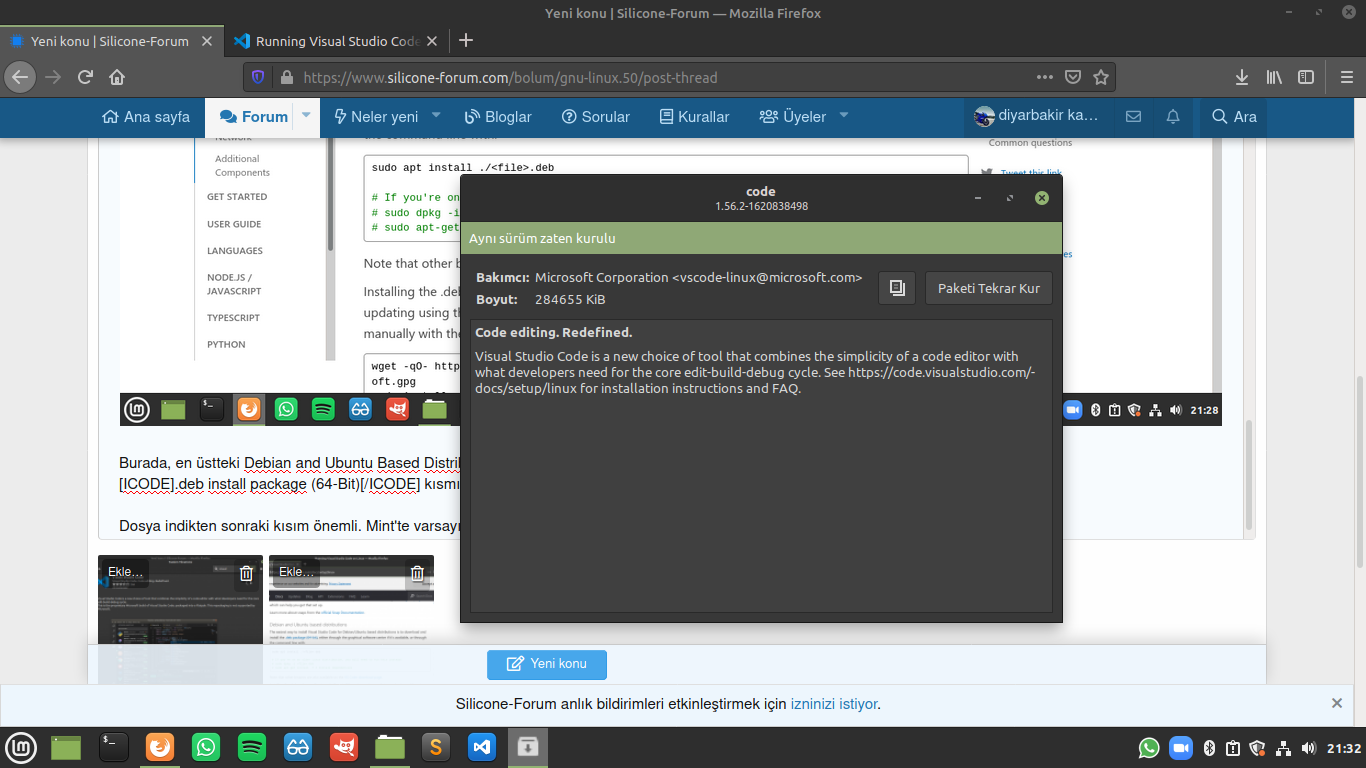1366x768 pixels.
Task: Click the Paketi Tekrar Kur button
Action: pyautogui.click(x=988, y=288)
